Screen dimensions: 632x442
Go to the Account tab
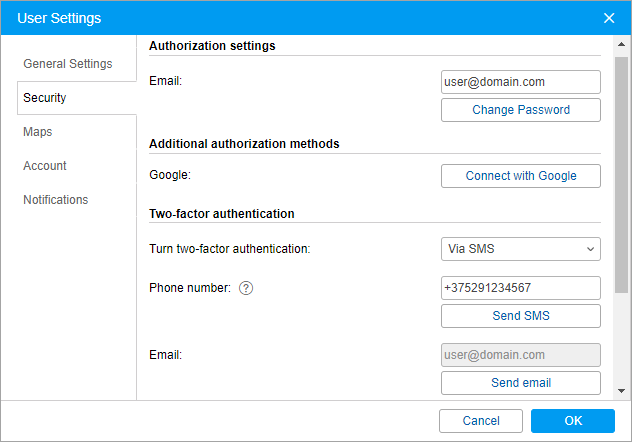point(45,166)
